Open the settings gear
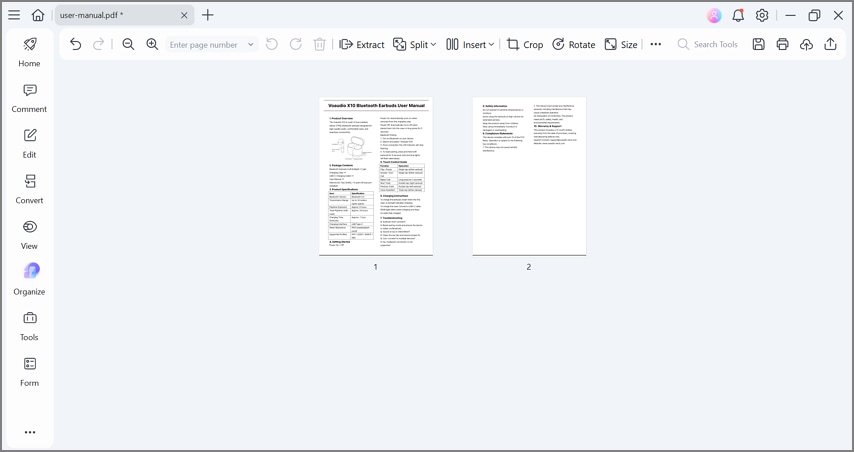 762,15
